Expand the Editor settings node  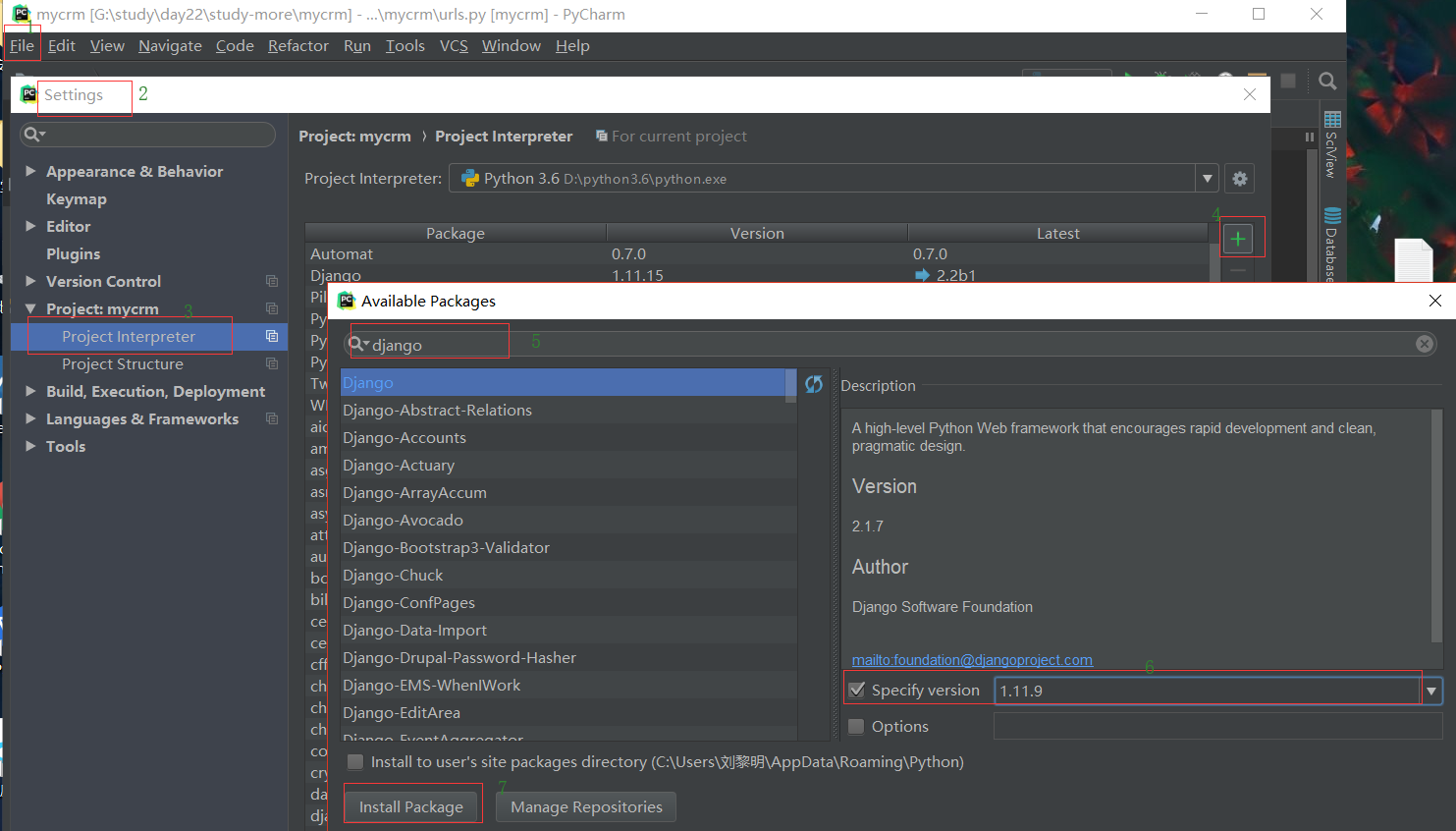pos(30,226)
